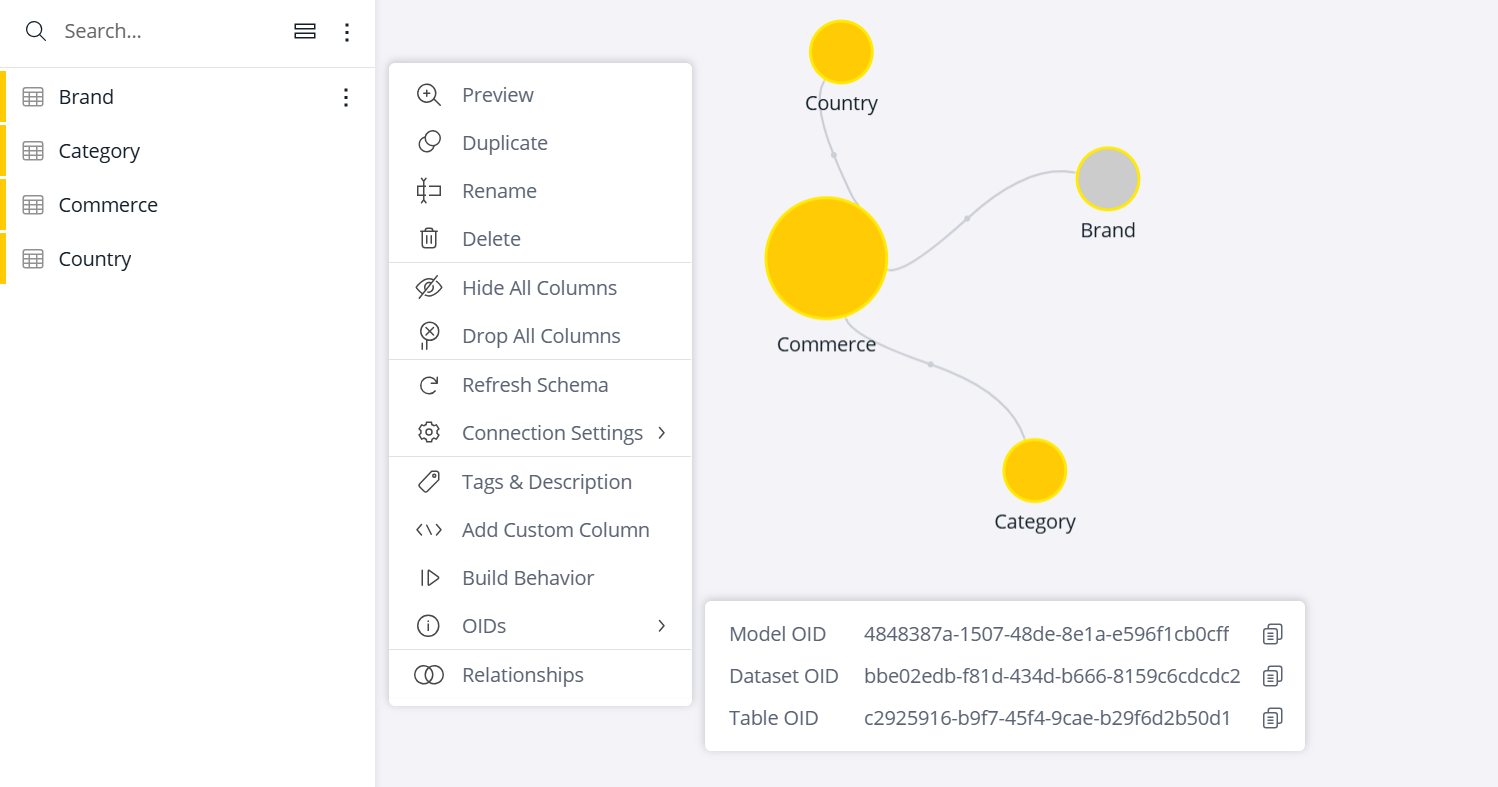Choose Duplicate in the context menu
This screenshot has height=787, width=1498.
click(x=504, y=143)
